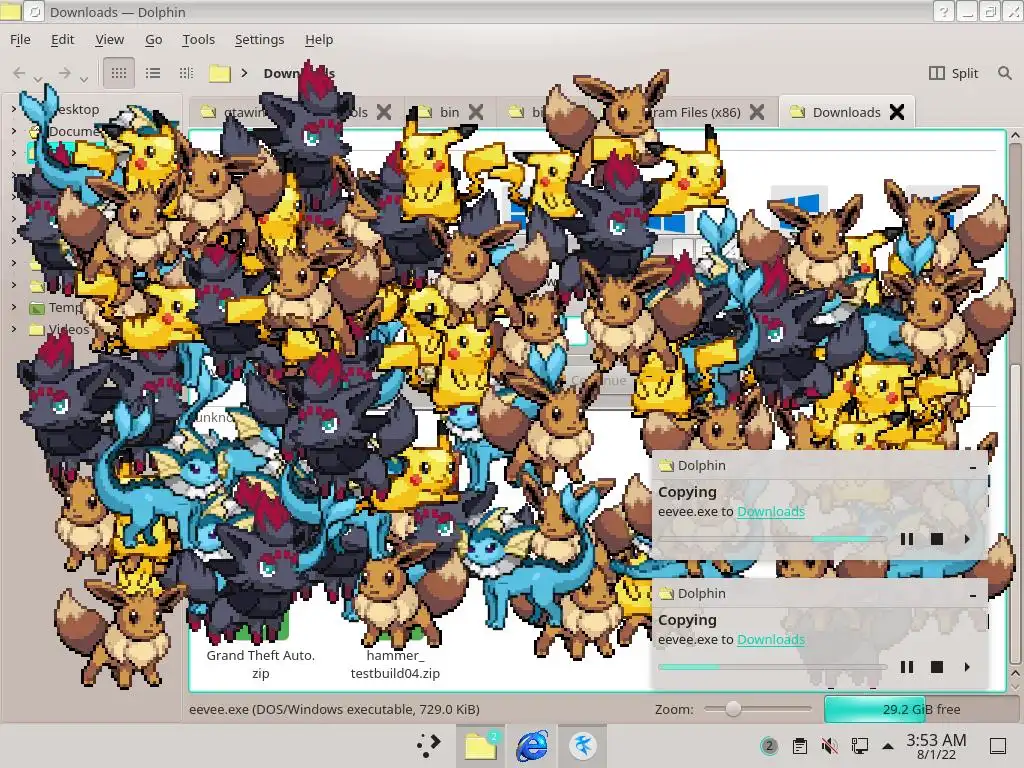Close the Program Files (x86) tab
The height and width of the screenshot is (768, 1024).
tap(757, 112)
